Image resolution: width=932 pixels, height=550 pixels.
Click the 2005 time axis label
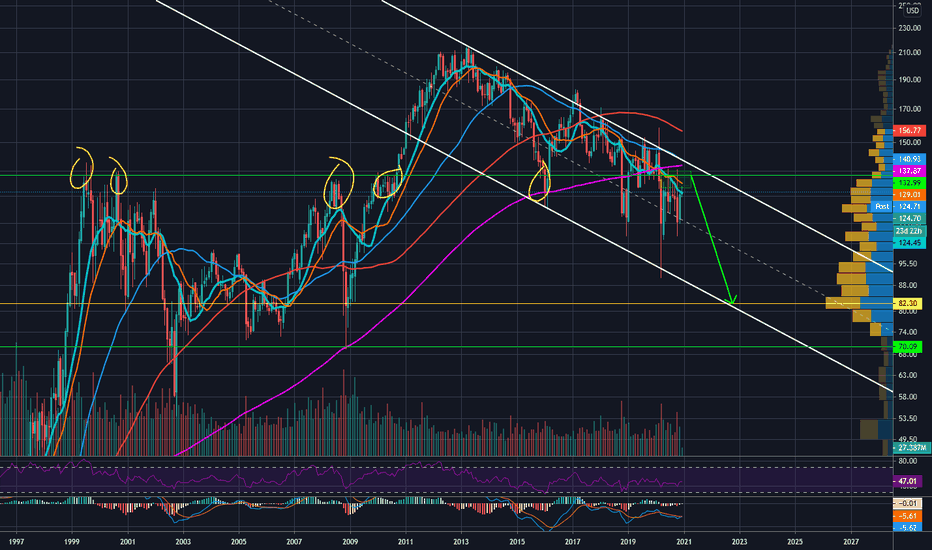point(238,542)
